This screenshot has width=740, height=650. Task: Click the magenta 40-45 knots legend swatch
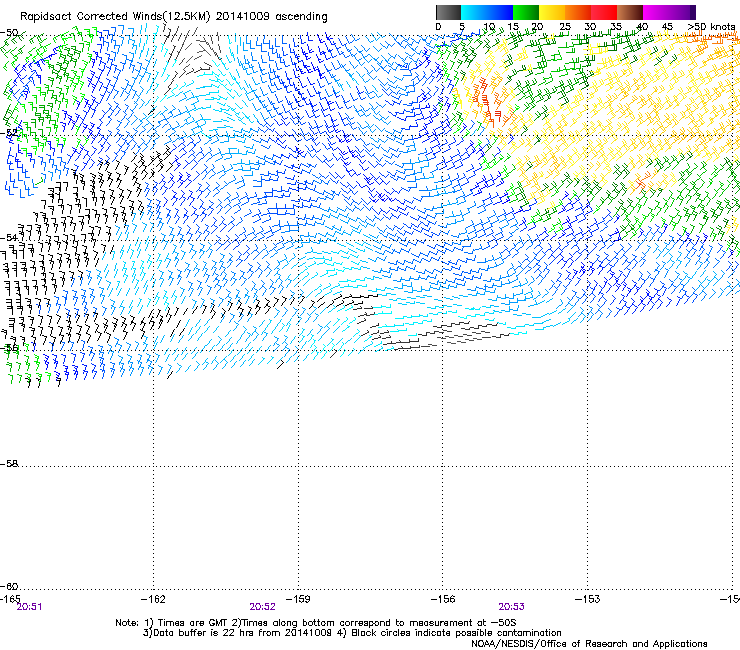pyautogui.click(x=656, y=12)
